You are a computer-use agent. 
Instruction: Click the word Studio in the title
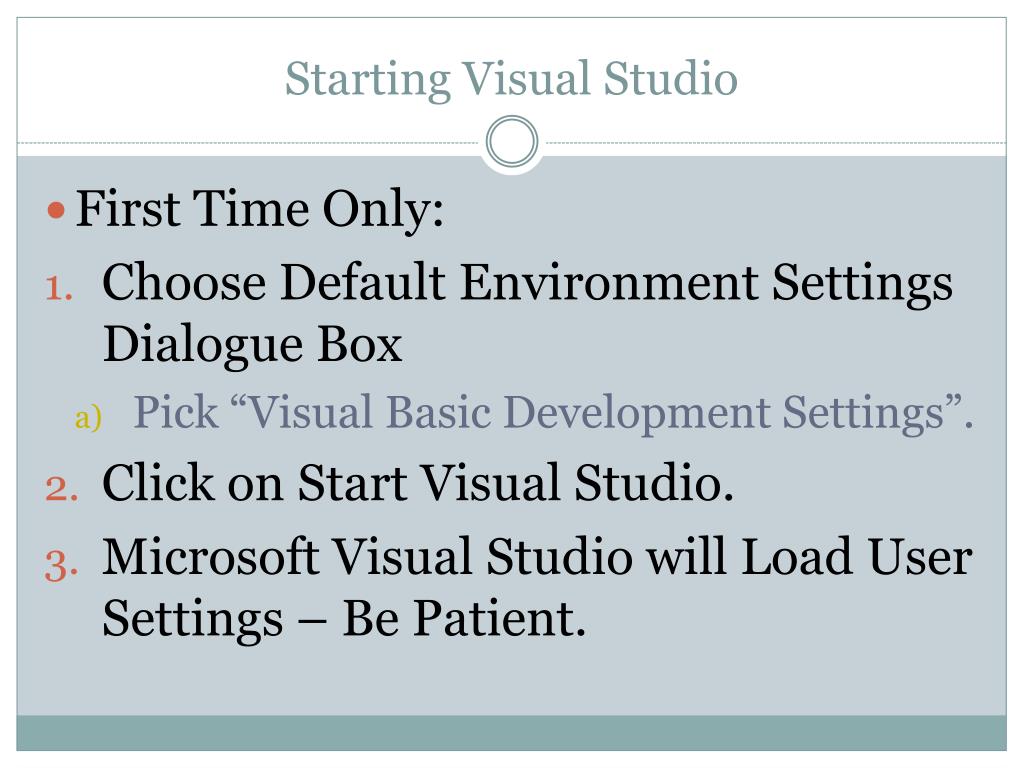pyautogui.click(x=671, y=78)
